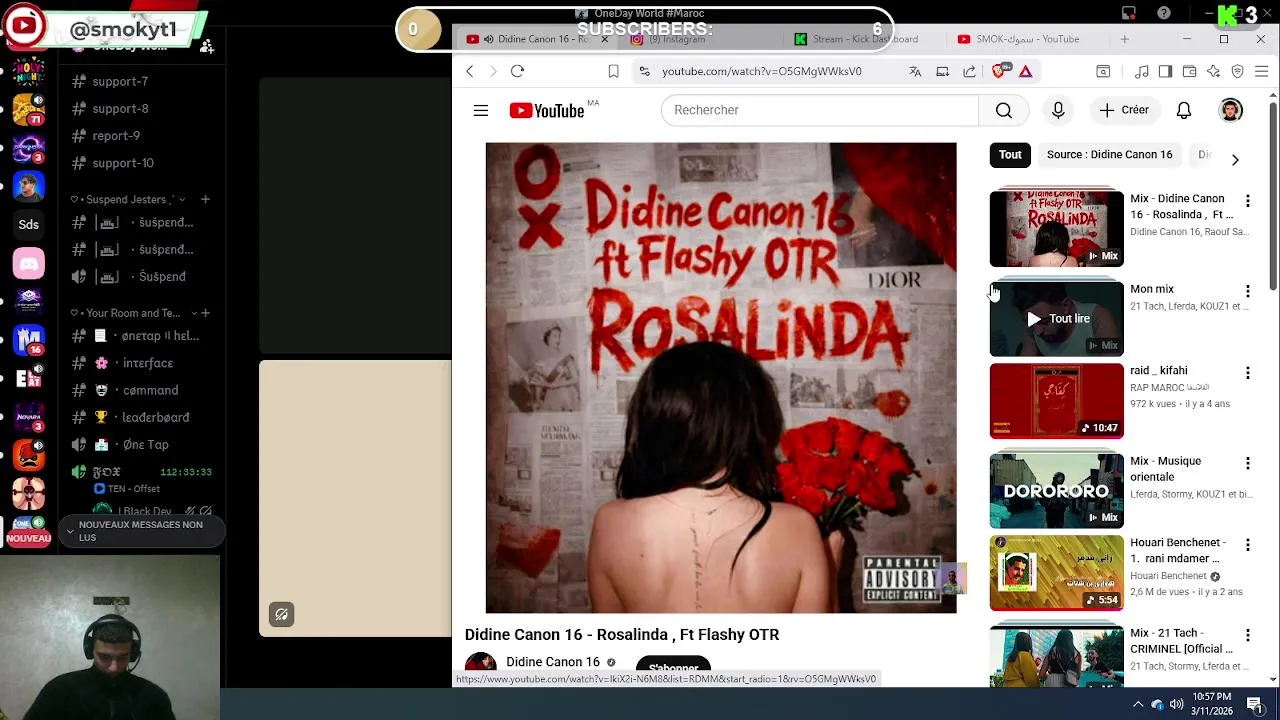Click the invite members icon in Discord header

click(206, 46)
